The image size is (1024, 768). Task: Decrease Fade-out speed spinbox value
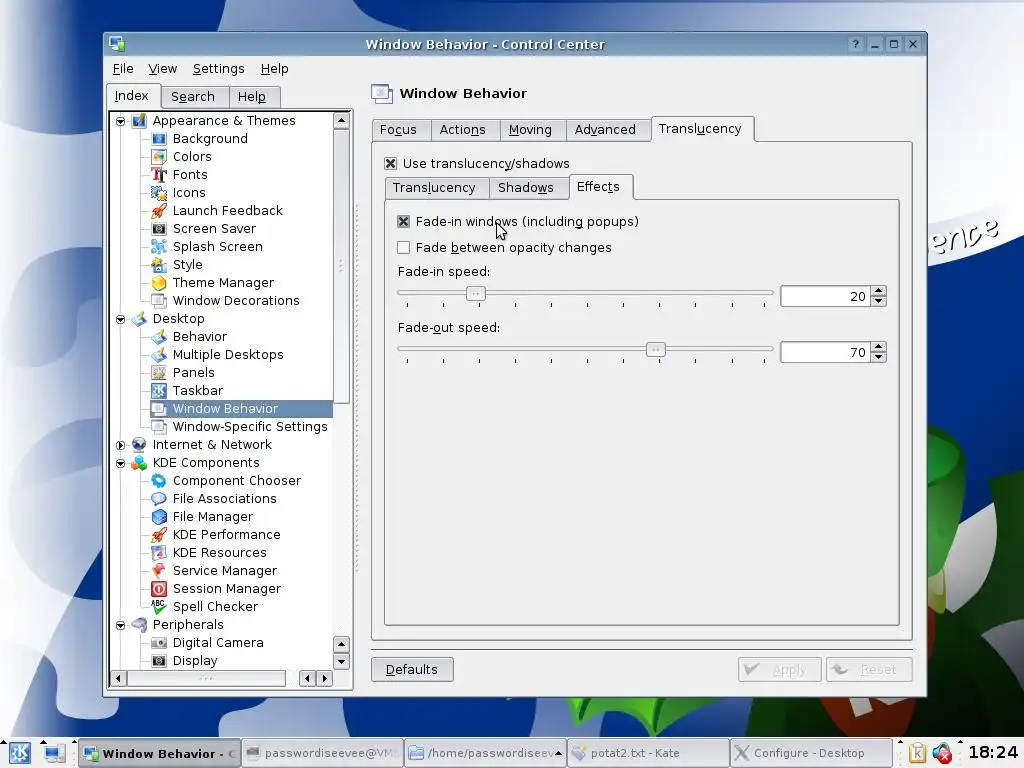pyautogui.click(x=878, y=357)
